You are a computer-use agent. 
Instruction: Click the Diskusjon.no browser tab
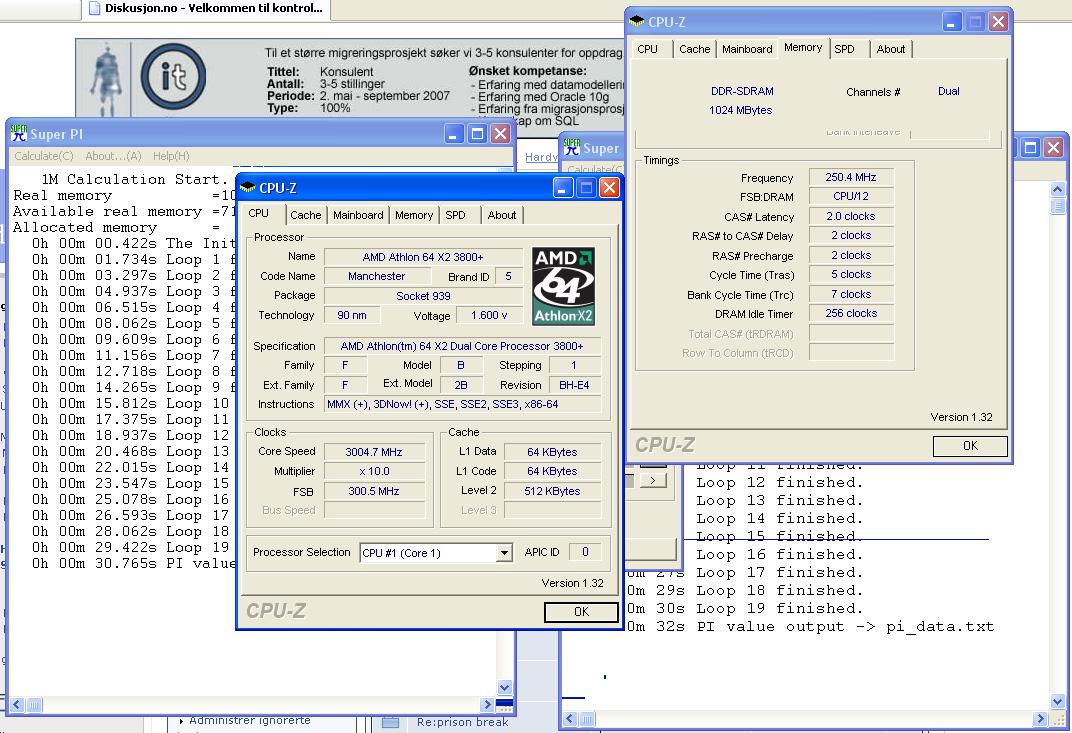206,9
